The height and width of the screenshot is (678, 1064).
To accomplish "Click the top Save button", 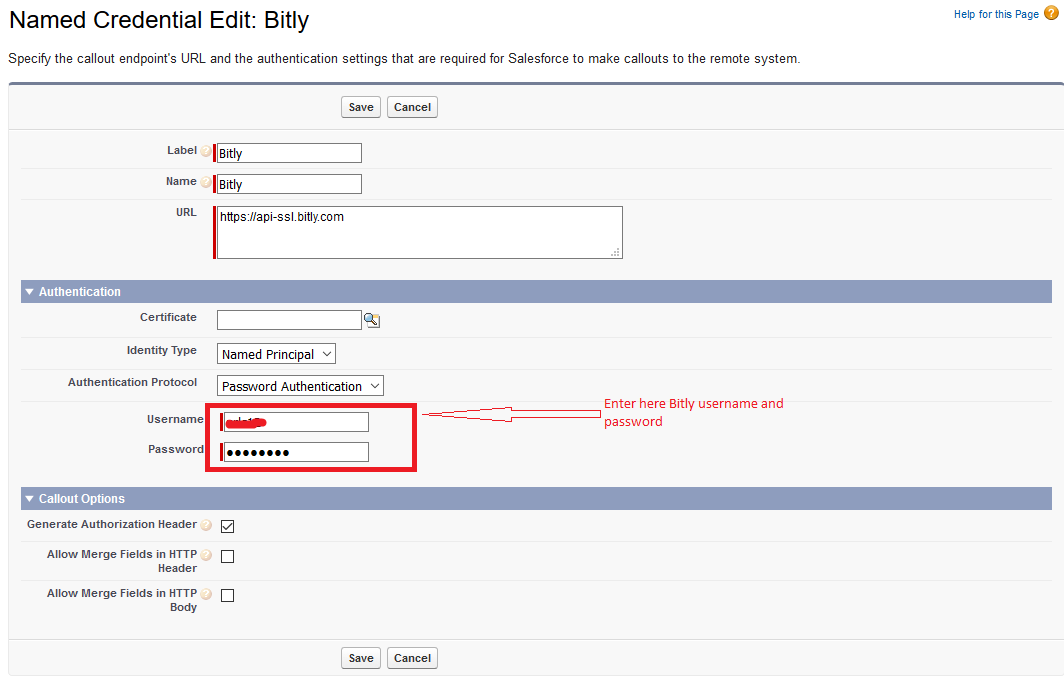I will pos(361,107).
